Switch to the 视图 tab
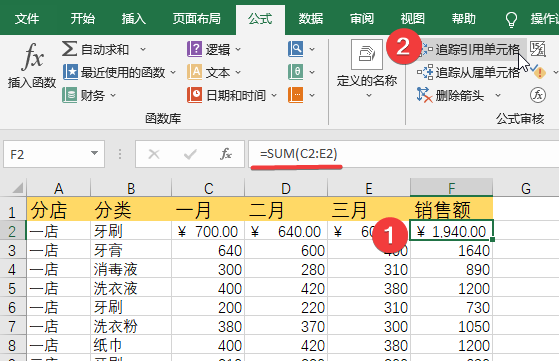Screen dimensions: 559x361 point(412,19)
